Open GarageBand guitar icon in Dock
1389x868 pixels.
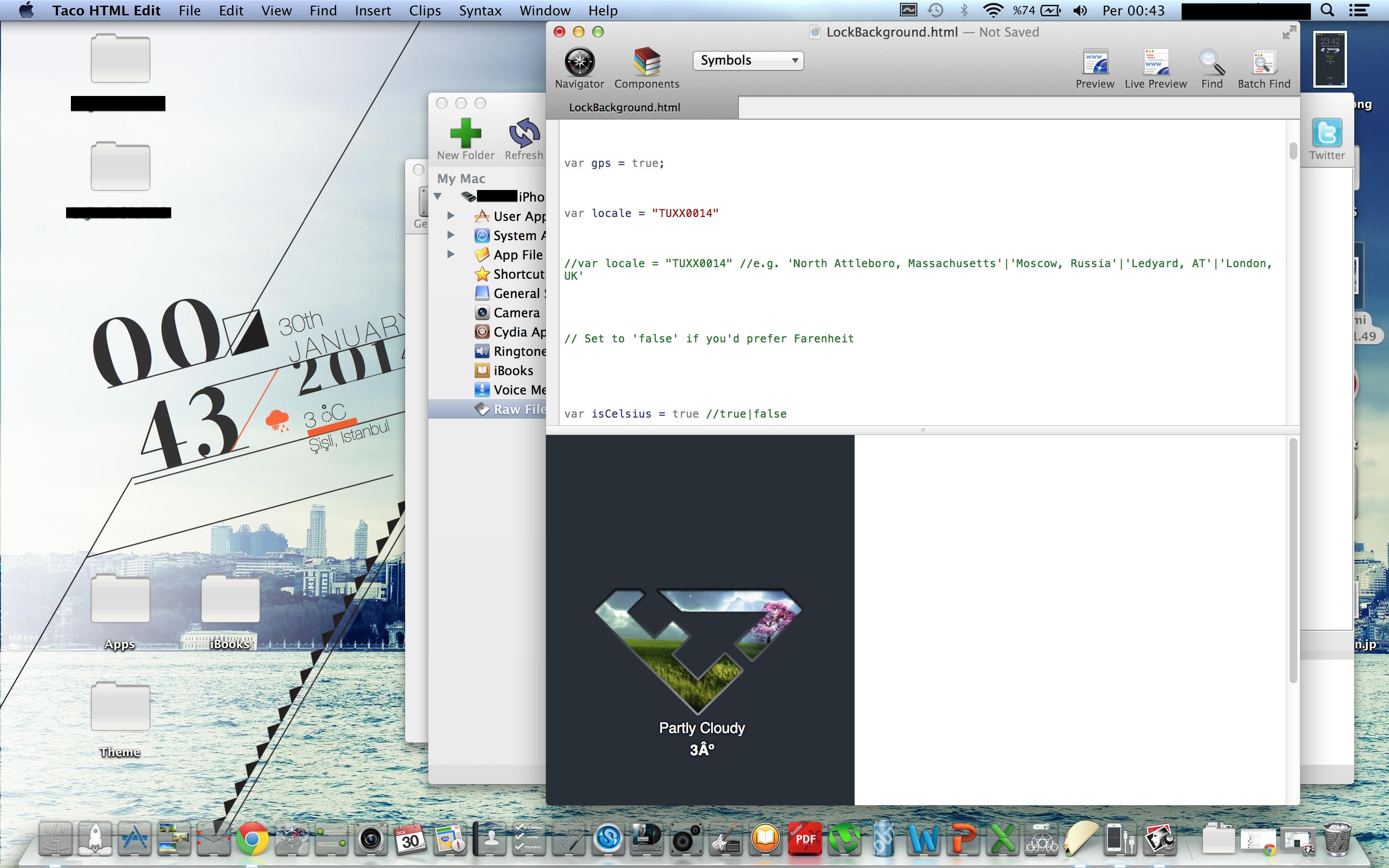[726, 839]
